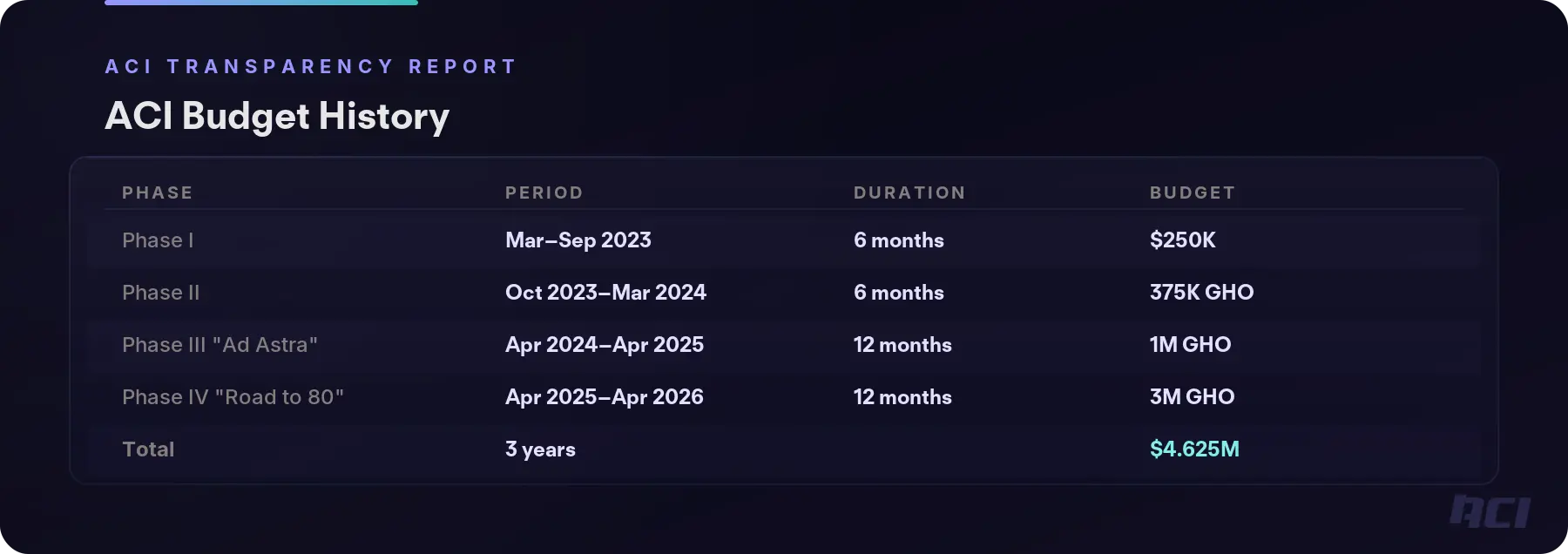1568x554 pixels.
Task: Click the gradient accent bar at top
Action: point(261,3)
